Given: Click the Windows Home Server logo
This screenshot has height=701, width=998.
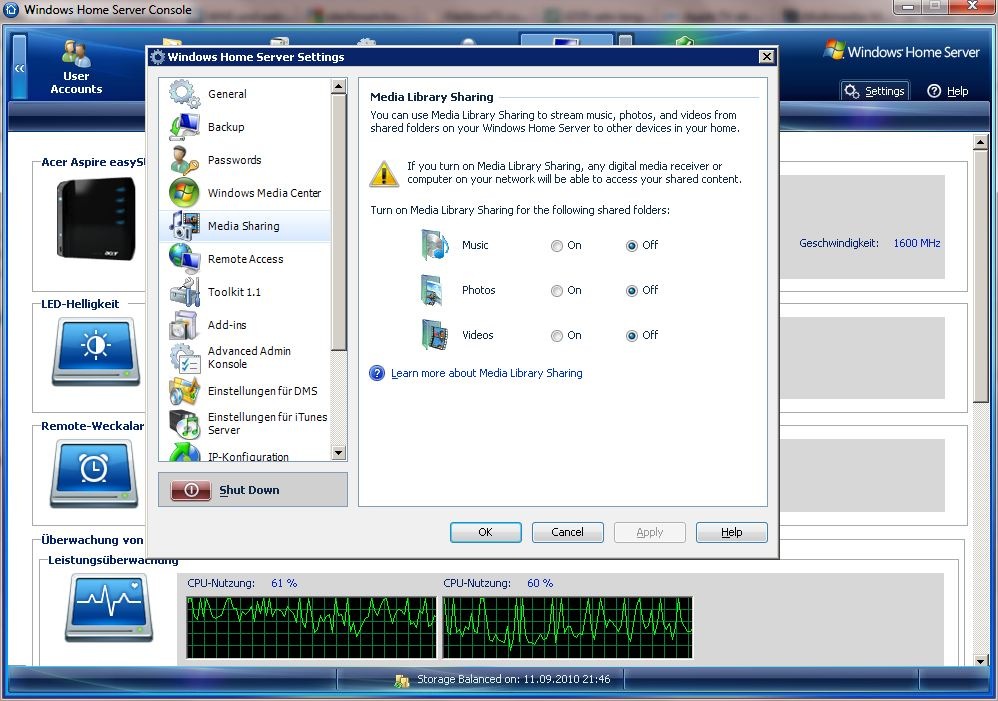Looking at the screenshot, I should (901, 51).
